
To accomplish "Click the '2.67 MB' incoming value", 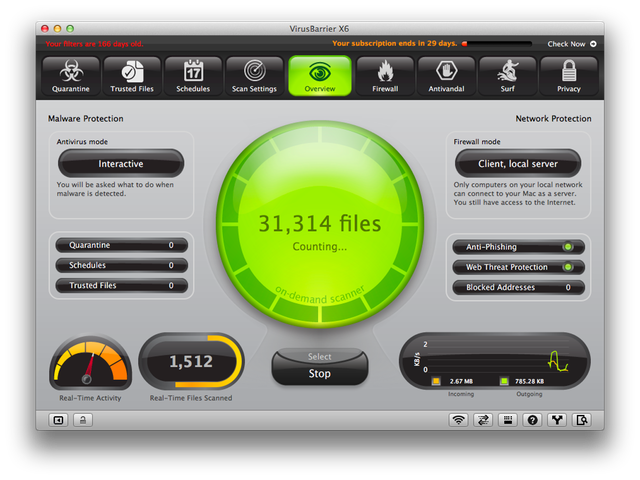I will 461,381.
